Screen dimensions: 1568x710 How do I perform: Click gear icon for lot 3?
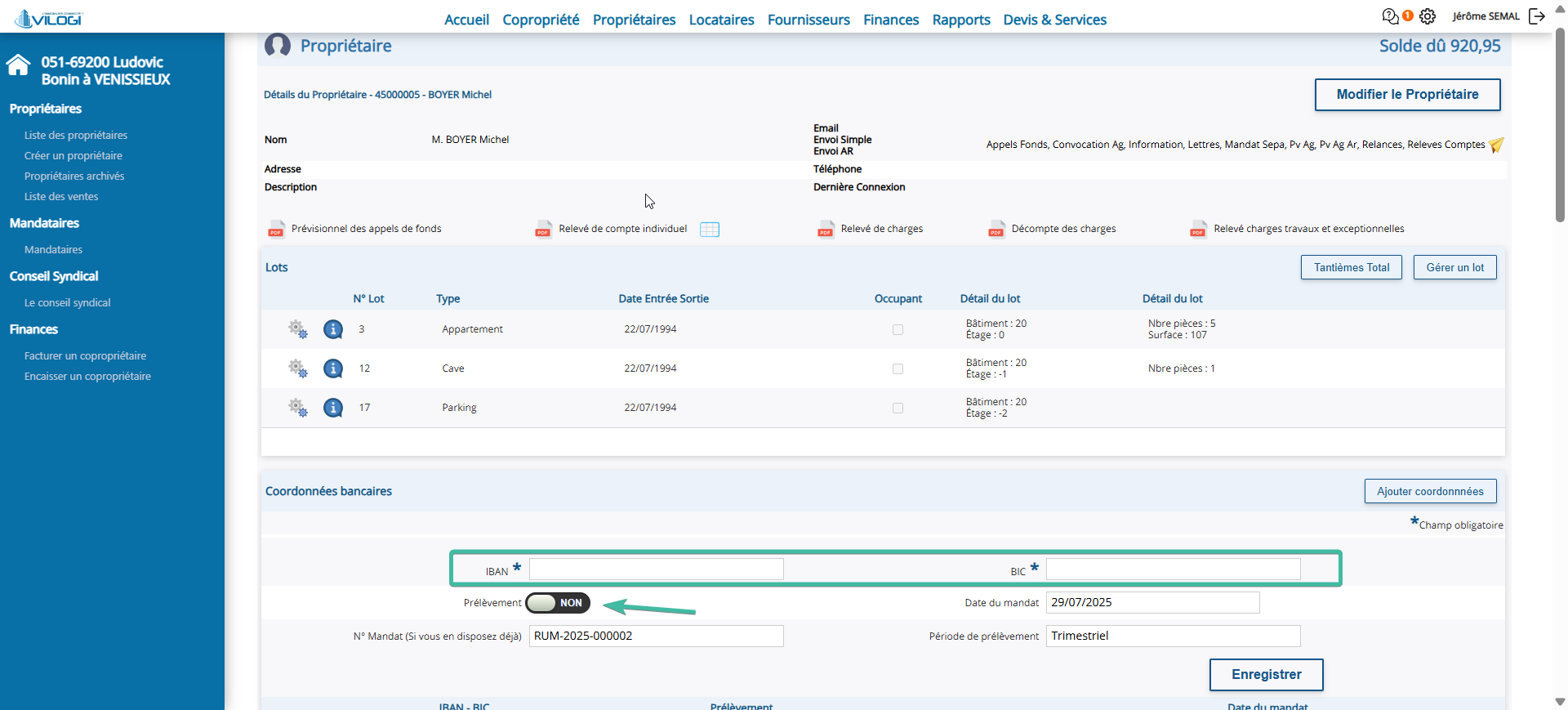point(298,329)
